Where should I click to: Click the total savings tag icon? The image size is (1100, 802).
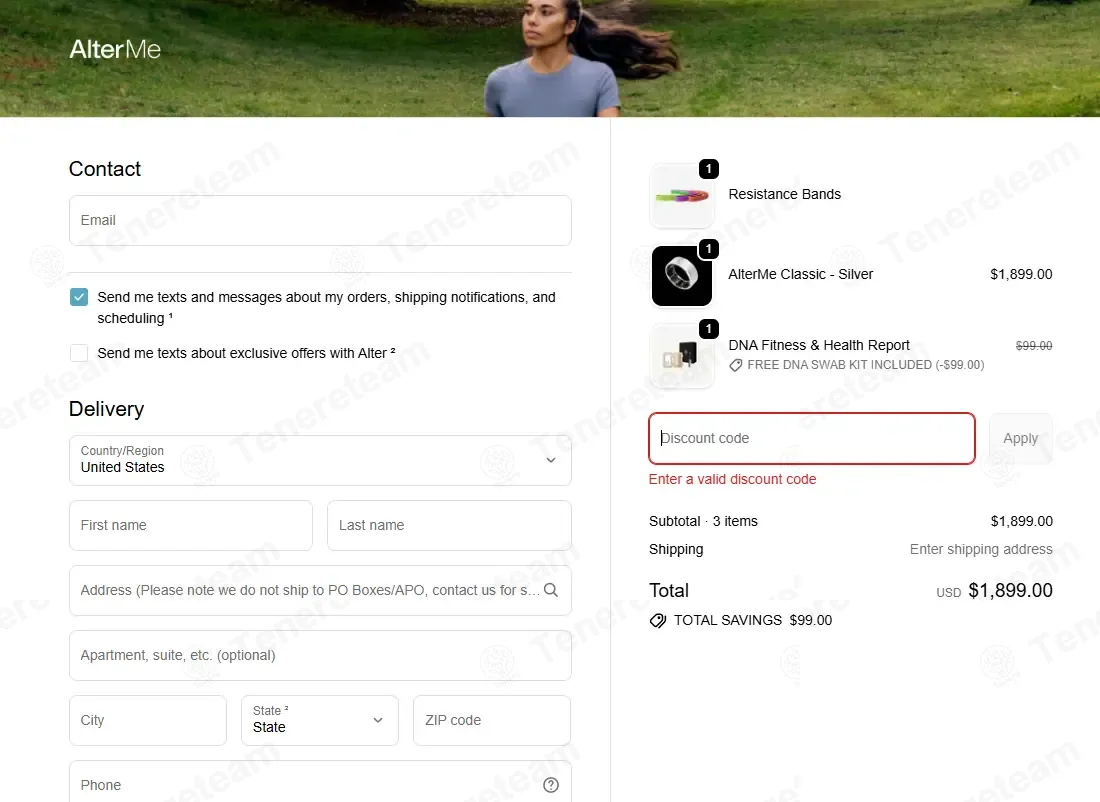tap(657, 620)
